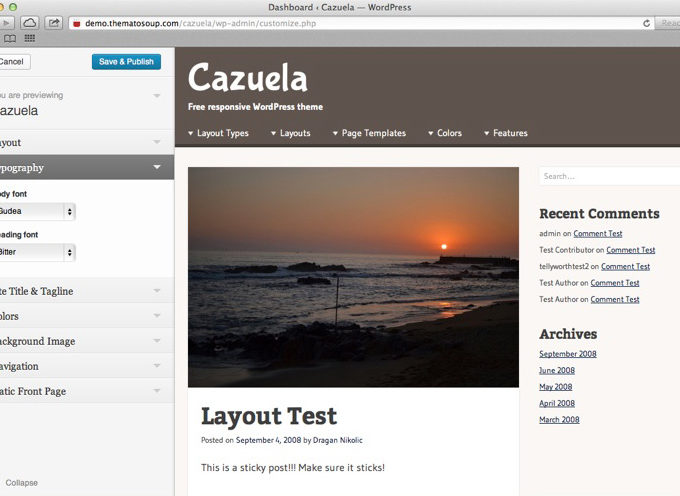This screenshot has width=680, height=496.
Task: Click the forward navigation arrow
Action: (6, 22)
